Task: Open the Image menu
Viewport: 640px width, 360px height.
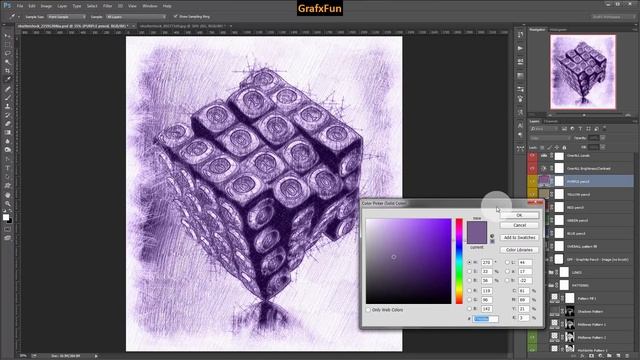Action: (46, 6)
